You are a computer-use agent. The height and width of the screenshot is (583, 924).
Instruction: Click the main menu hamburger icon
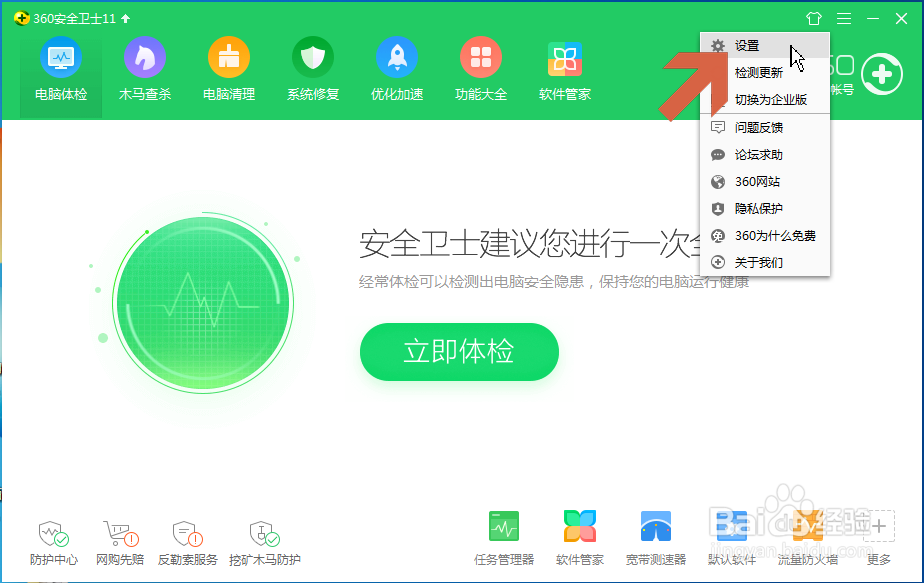[844, 19]
